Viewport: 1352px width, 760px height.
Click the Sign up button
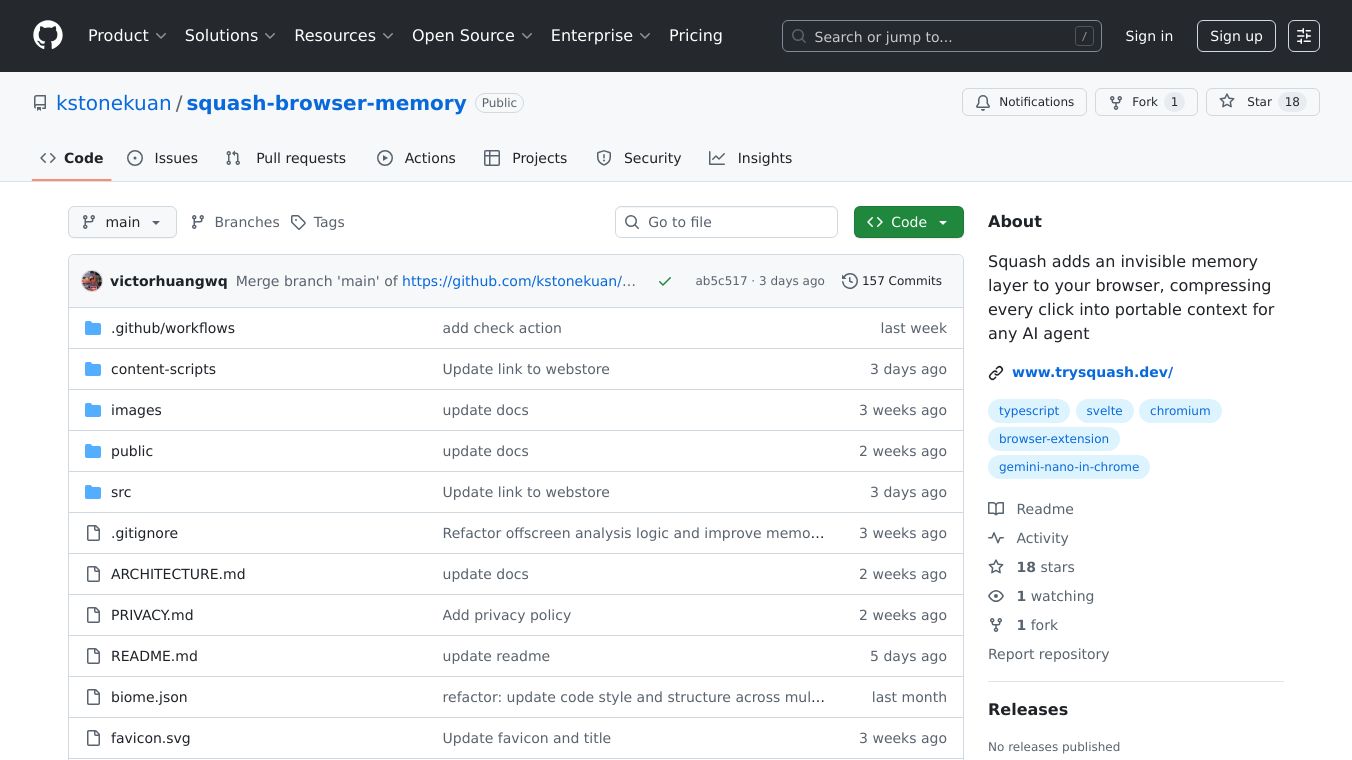pos(1236,36)
